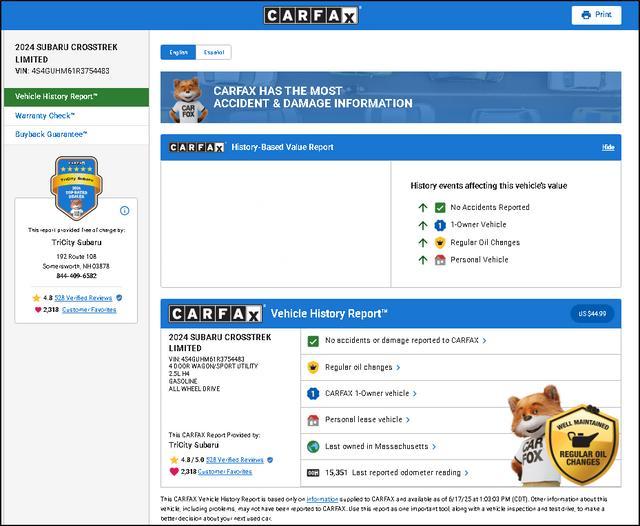The image size is (640, 526).
Task: Click the Regular Oil Changes gold shield icon
Action: [x=440, y=242]
